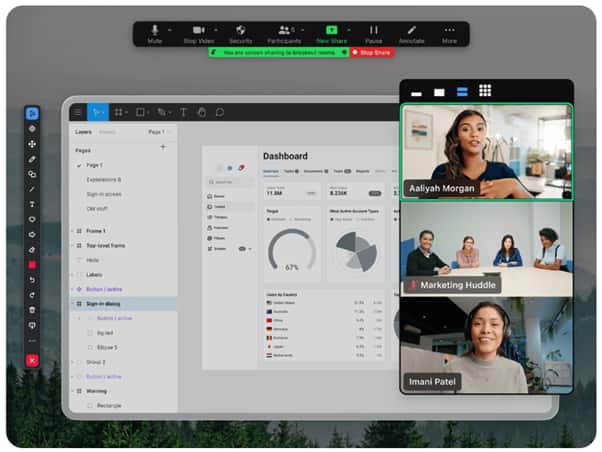This screenshot has height=452, width=602.
Task: Open the caret next to Mute
Action: click(170, 30)
